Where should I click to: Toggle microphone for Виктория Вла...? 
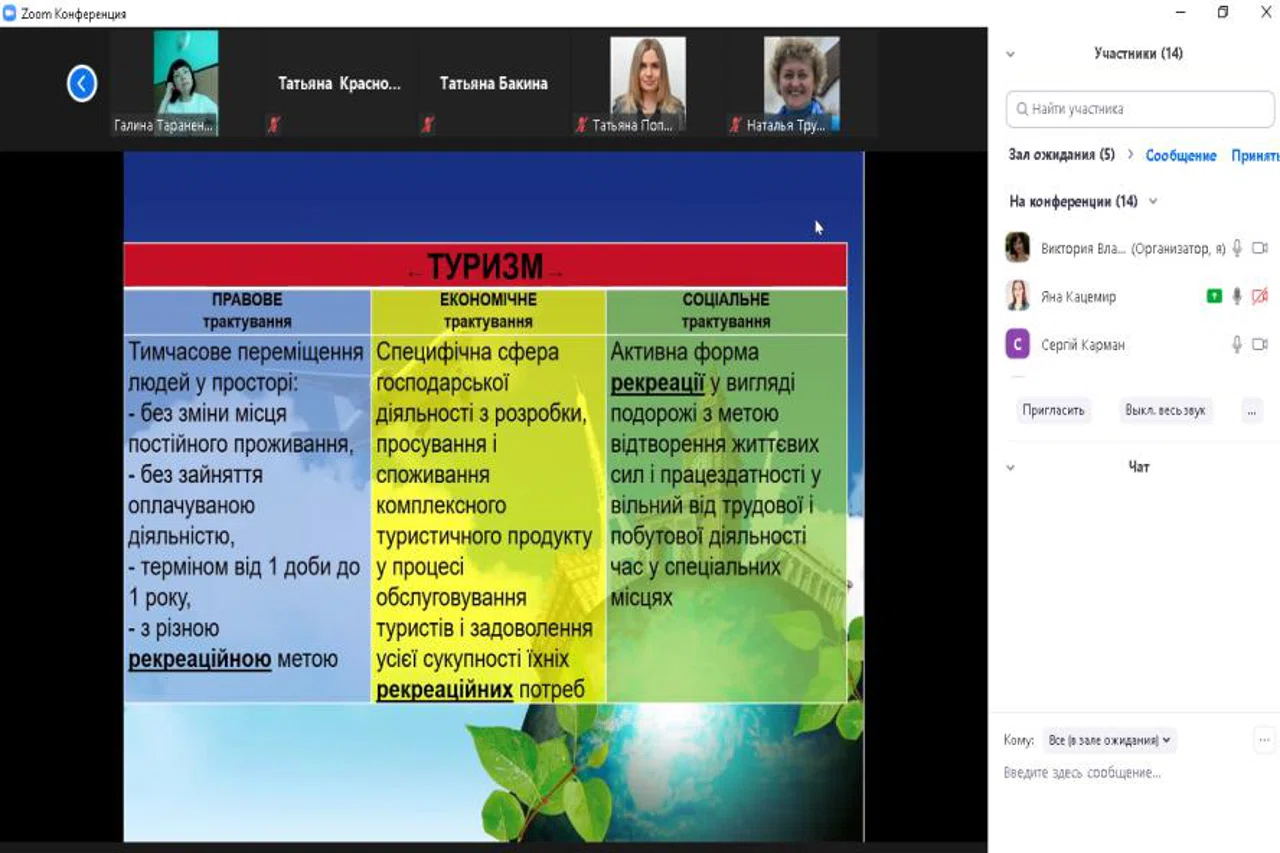coord(1237,248)
